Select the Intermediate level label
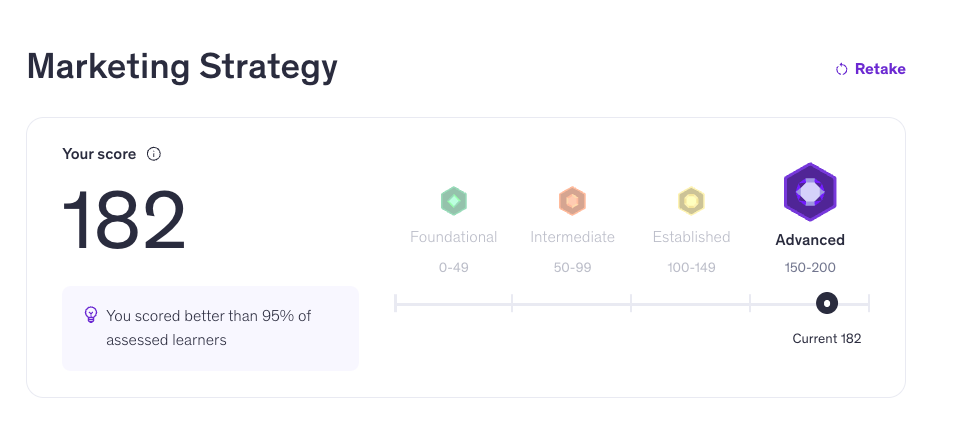 point(572,237)
